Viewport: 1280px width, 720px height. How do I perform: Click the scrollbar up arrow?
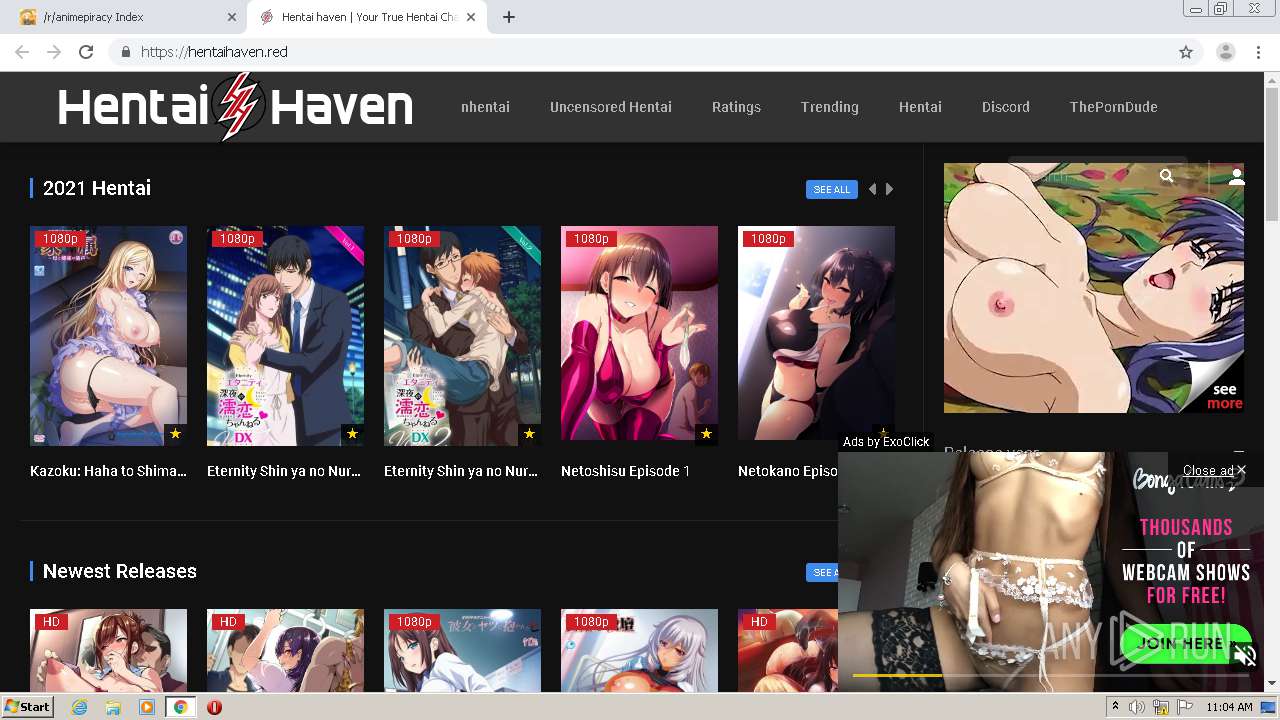coord(1271,79)
